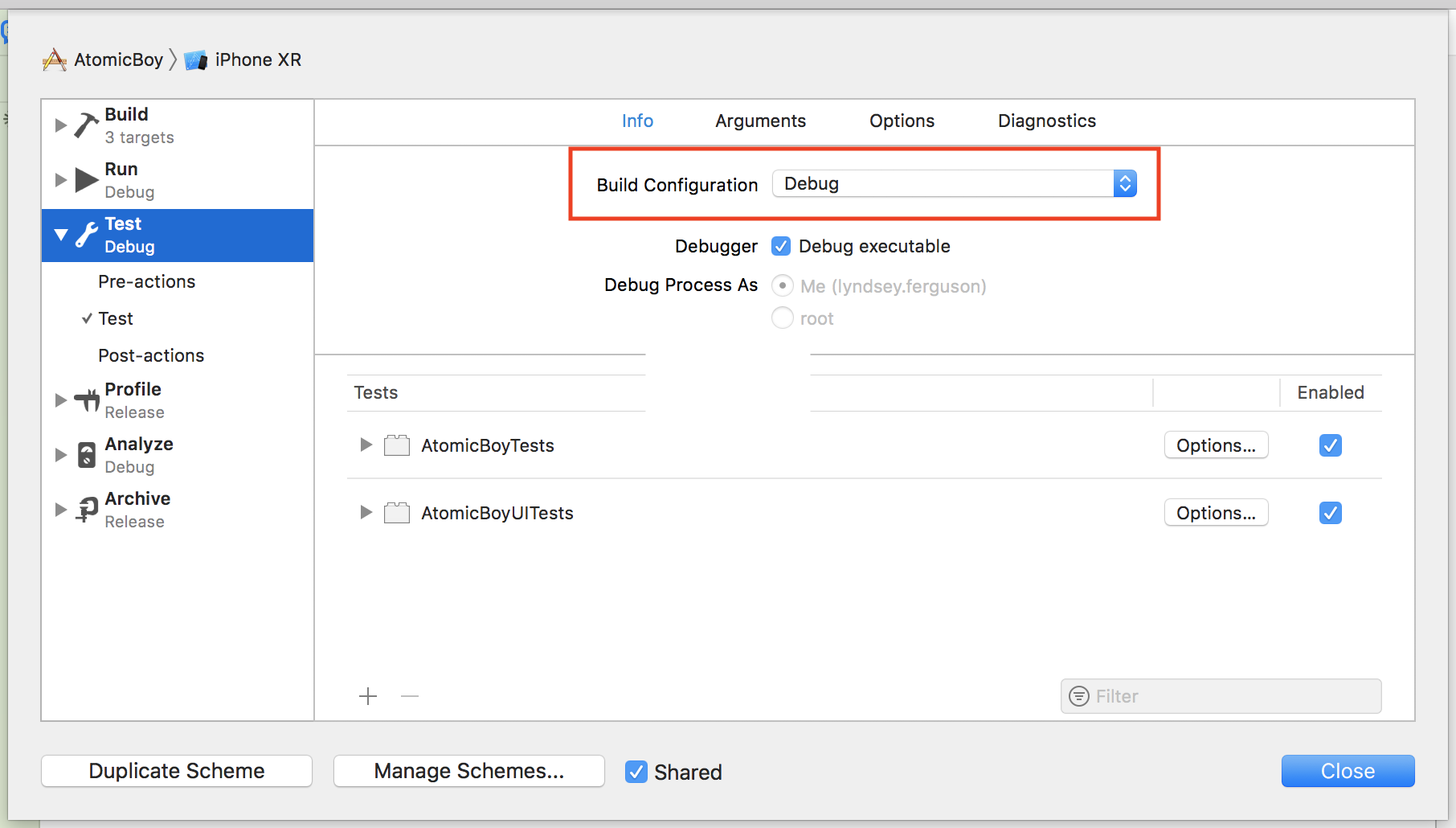1456x828 pixels.
Task: Add a test with the plus button
Action: coord(368,696)
